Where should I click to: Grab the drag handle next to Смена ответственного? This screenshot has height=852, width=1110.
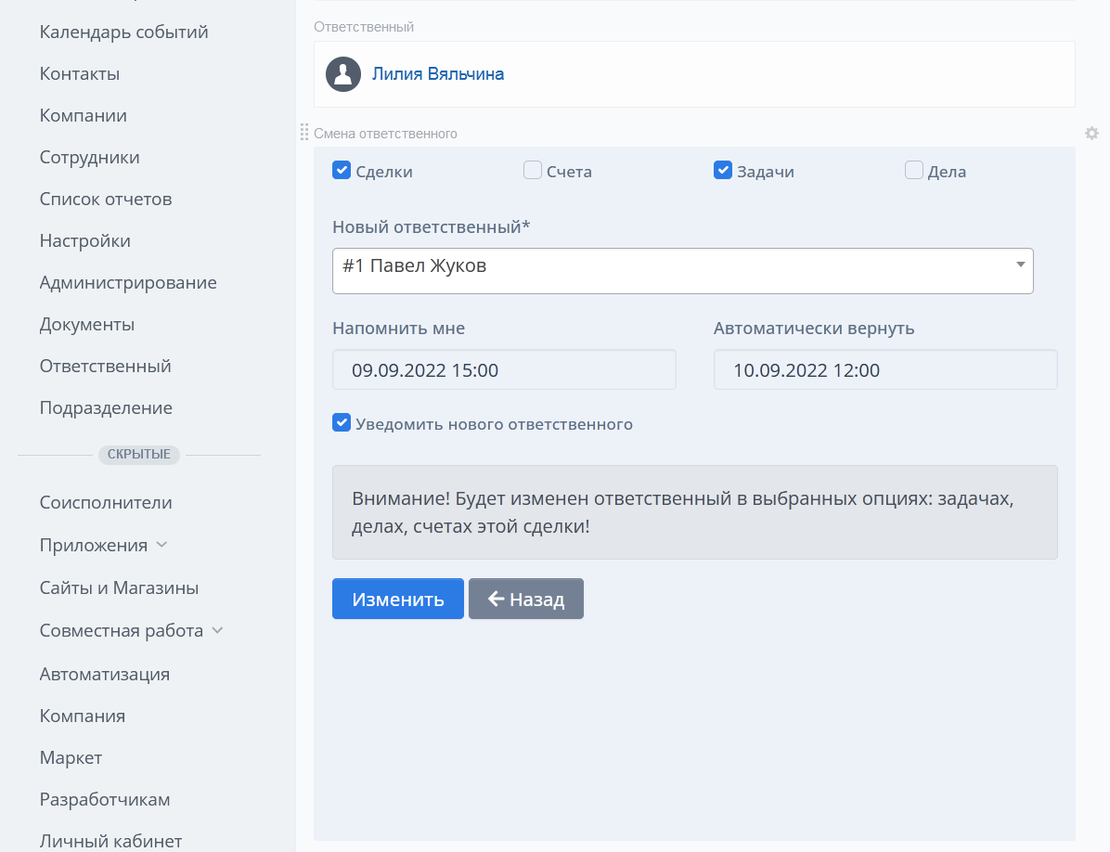tap(304, 133)
